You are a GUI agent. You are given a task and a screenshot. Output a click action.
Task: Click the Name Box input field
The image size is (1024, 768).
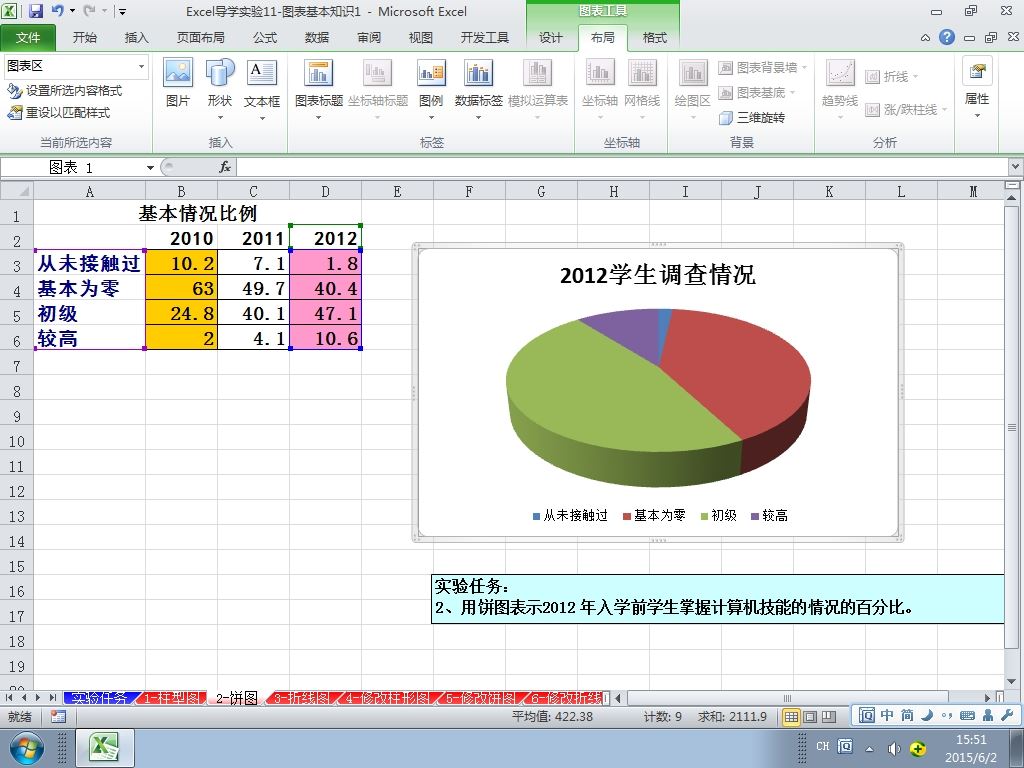(72, 168)
